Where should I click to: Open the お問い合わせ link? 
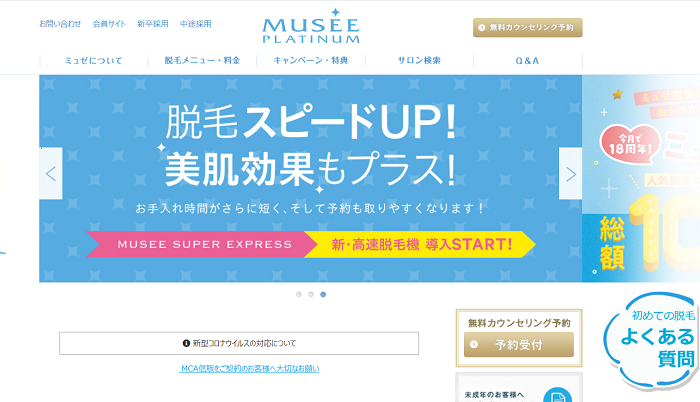[60, 24]
